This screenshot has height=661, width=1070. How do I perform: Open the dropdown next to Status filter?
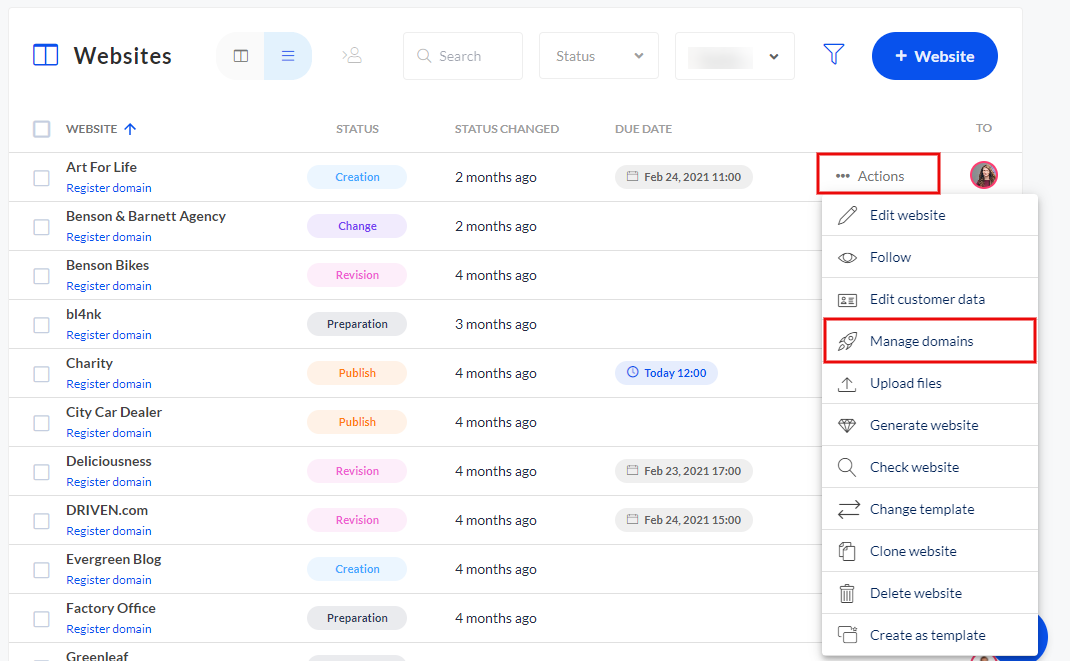(x=734, y=56)
